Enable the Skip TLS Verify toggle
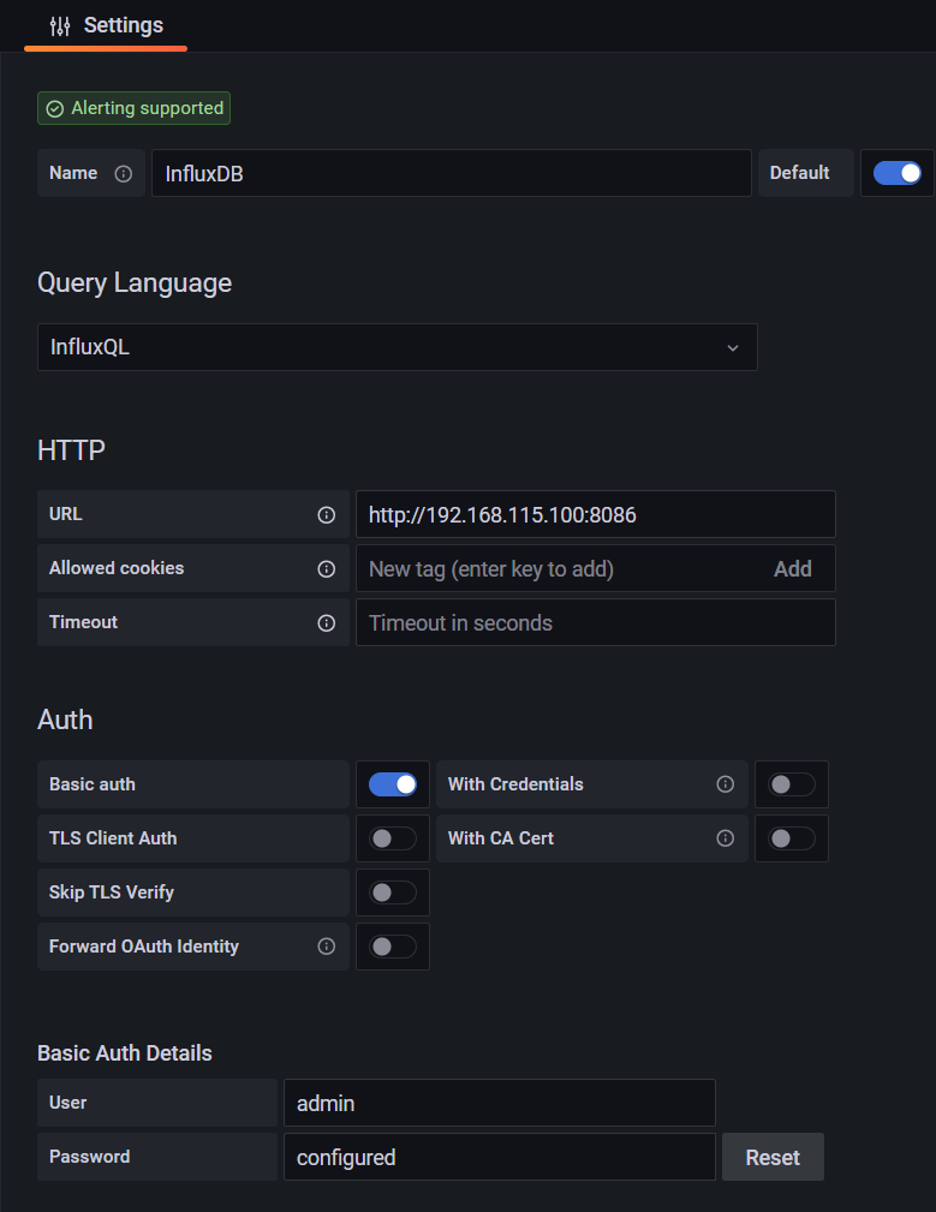The width and height of the screenshot is (936, 1212). click(x=392, y=892)
